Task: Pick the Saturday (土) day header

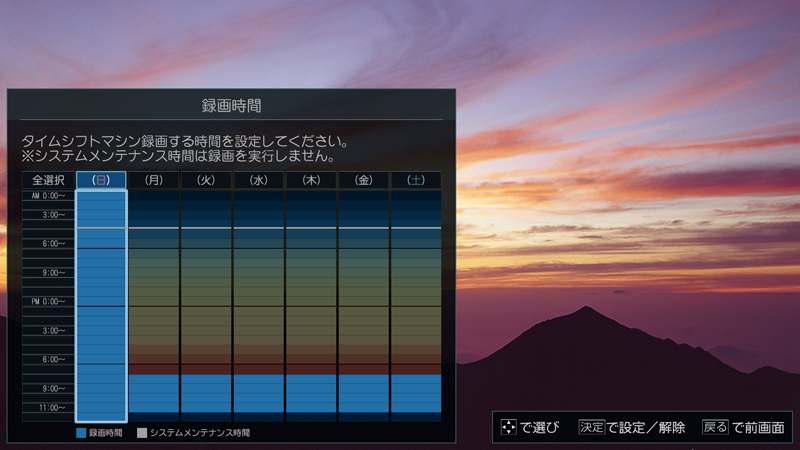Action: point(415,180)
